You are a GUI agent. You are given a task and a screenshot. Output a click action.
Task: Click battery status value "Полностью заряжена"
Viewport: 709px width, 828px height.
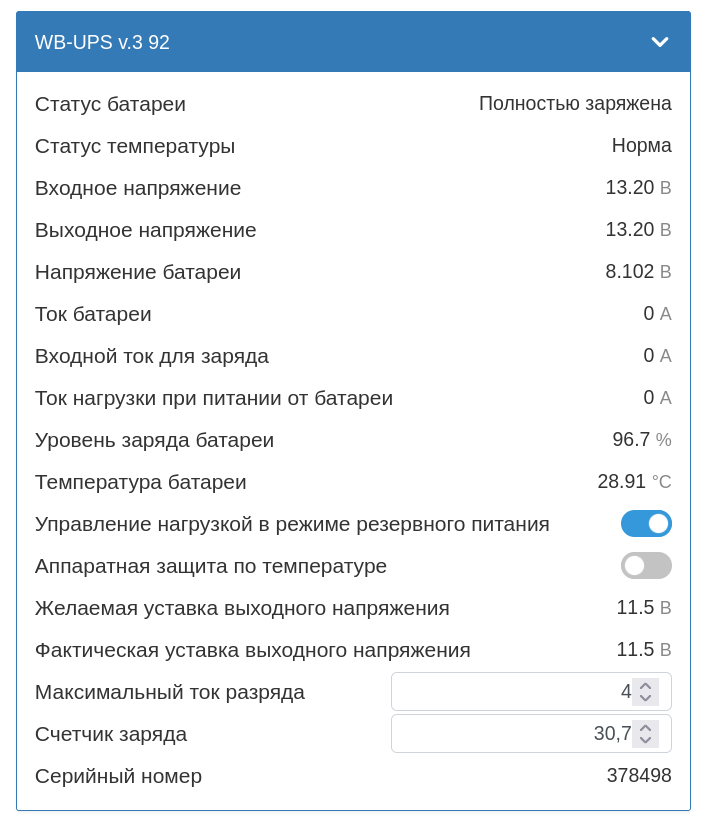click(x=575, y=104)
